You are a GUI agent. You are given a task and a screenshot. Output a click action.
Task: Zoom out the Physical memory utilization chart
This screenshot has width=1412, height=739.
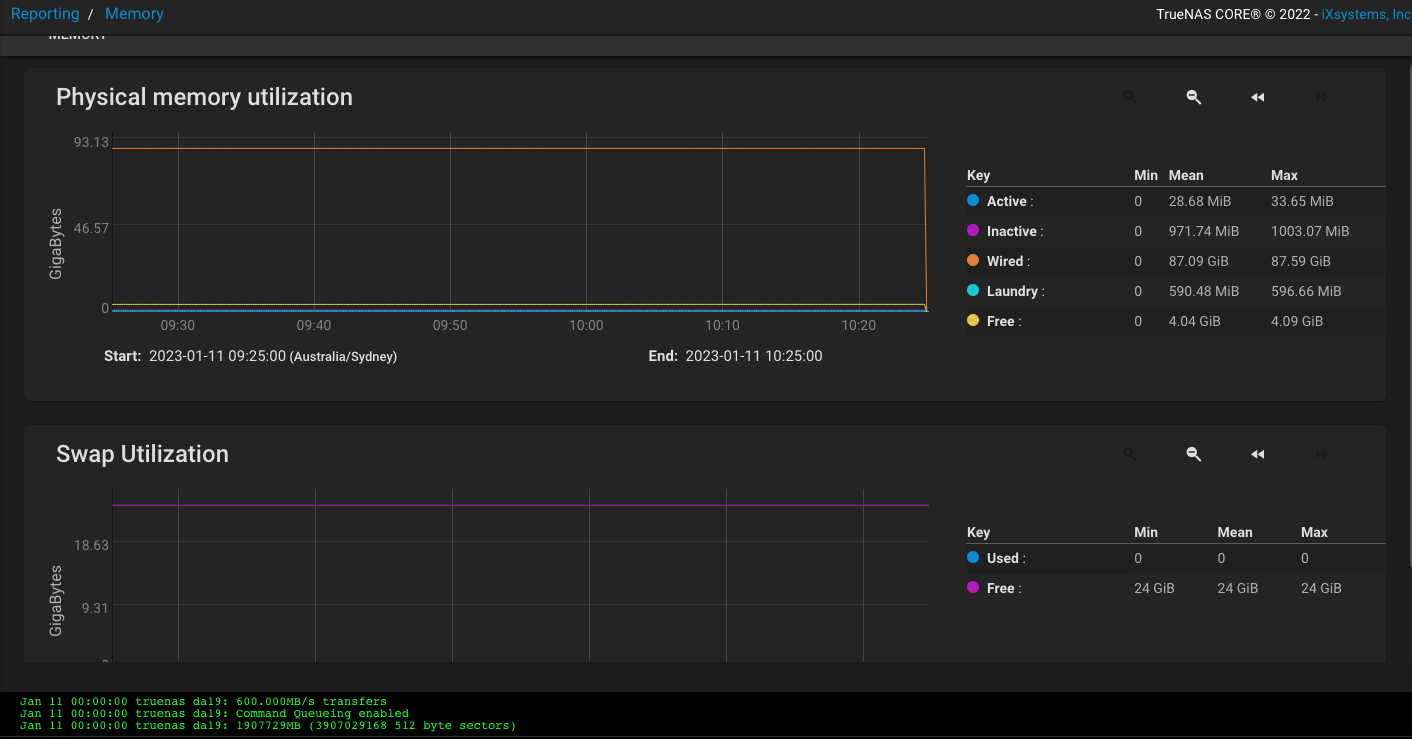click(1194, 97)
